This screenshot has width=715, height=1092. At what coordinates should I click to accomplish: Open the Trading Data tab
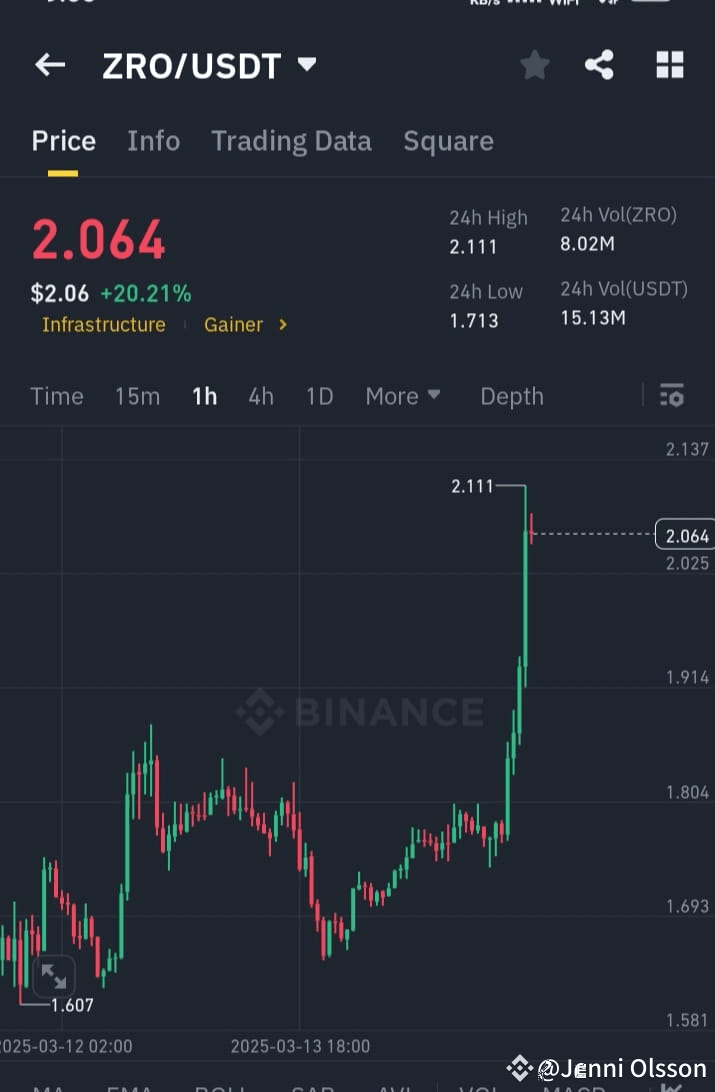pyautogui.click(x=291, y=141)
